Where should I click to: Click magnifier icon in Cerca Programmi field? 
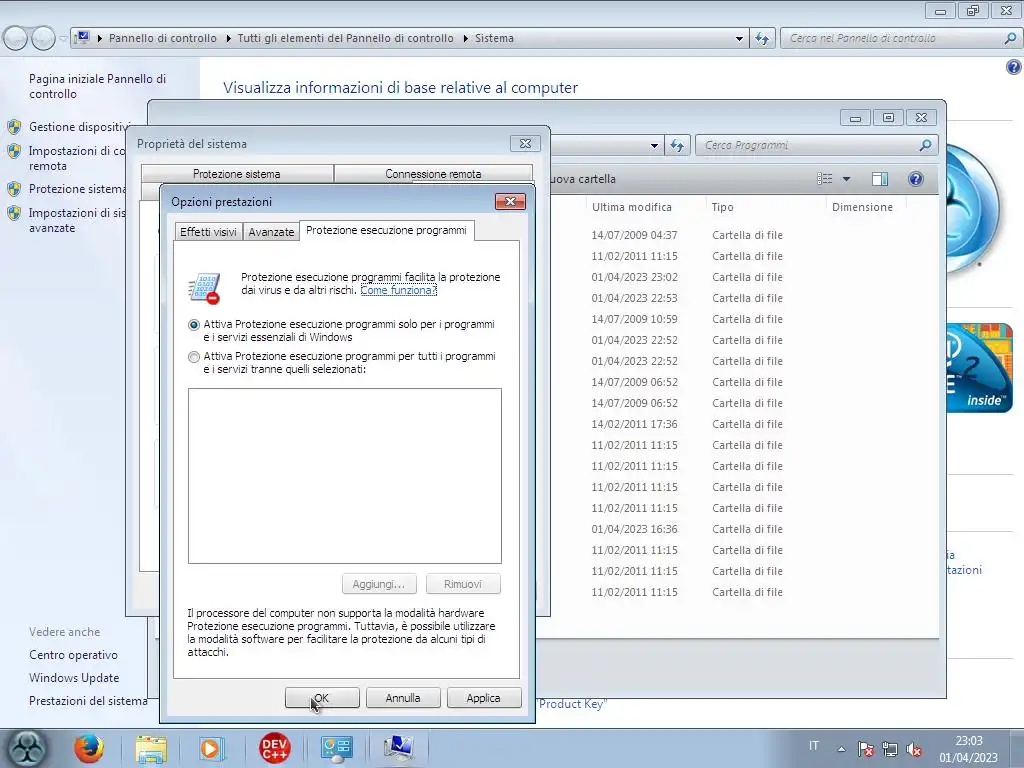(925, 145)
